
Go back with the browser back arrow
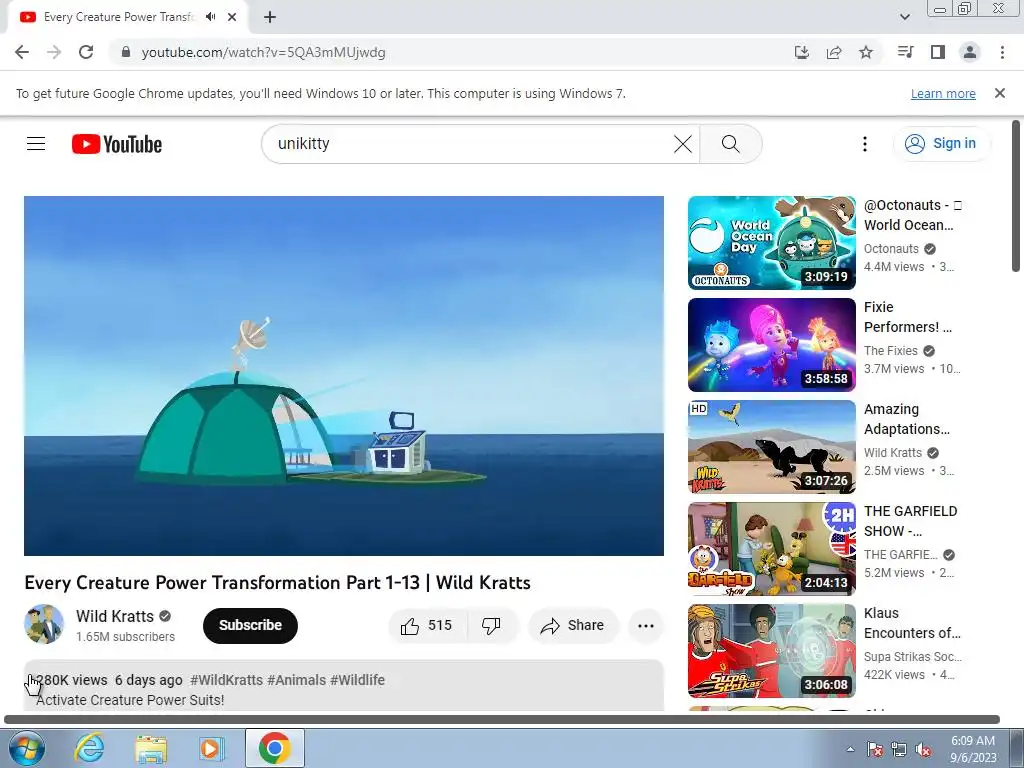click(22, 52)
